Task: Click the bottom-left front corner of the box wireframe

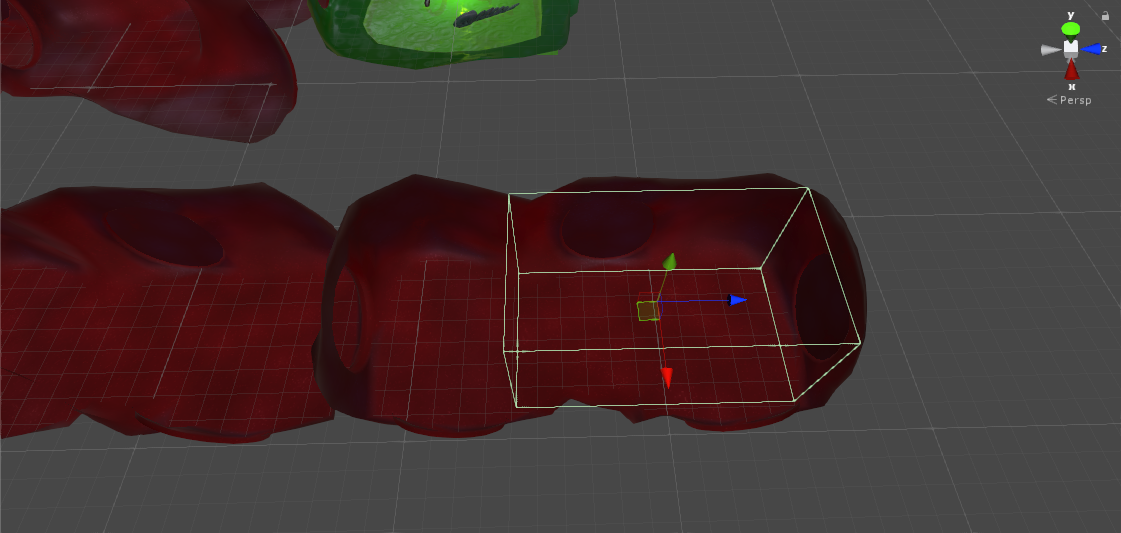Action: tap(514, 407)
